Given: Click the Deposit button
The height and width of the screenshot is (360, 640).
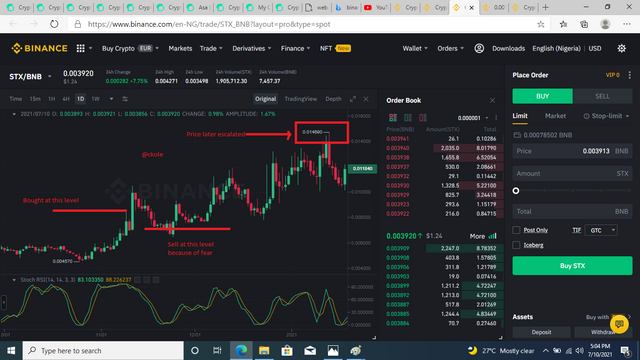Looking at the screenshot, I should coord(541,332).
